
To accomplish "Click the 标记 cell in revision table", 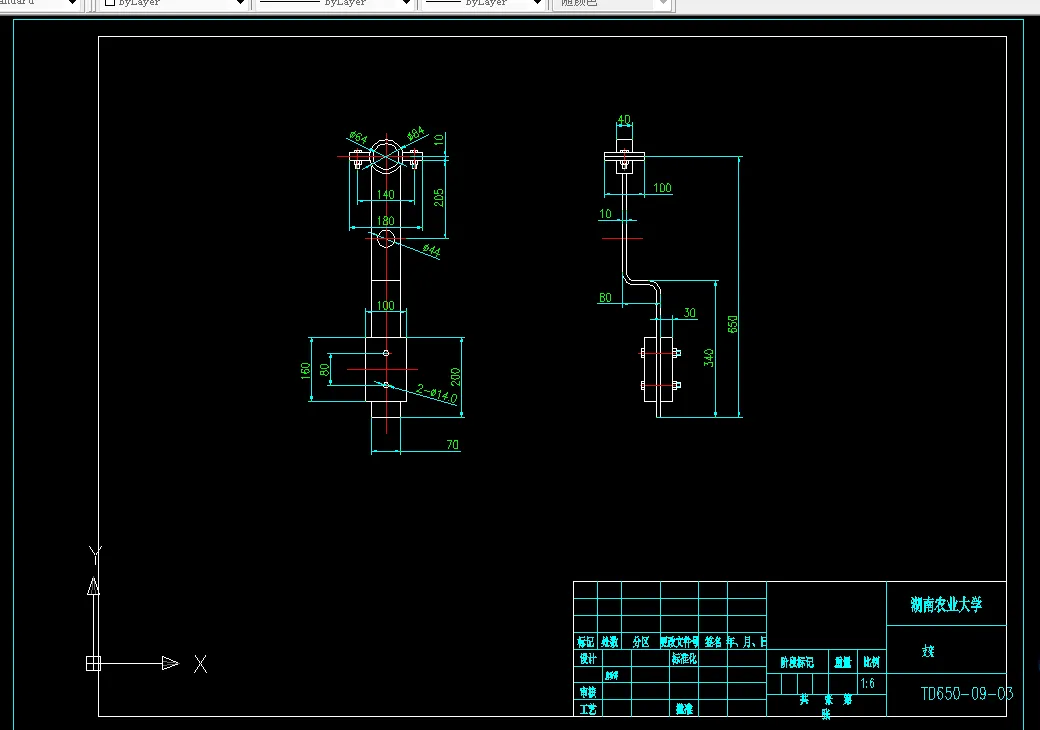I will 585,642.
